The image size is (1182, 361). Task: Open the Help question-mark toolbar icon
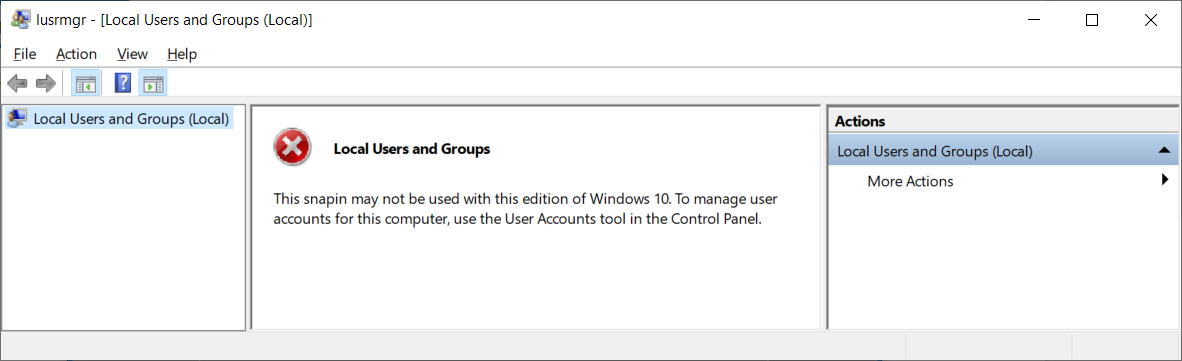coord(123,83)
